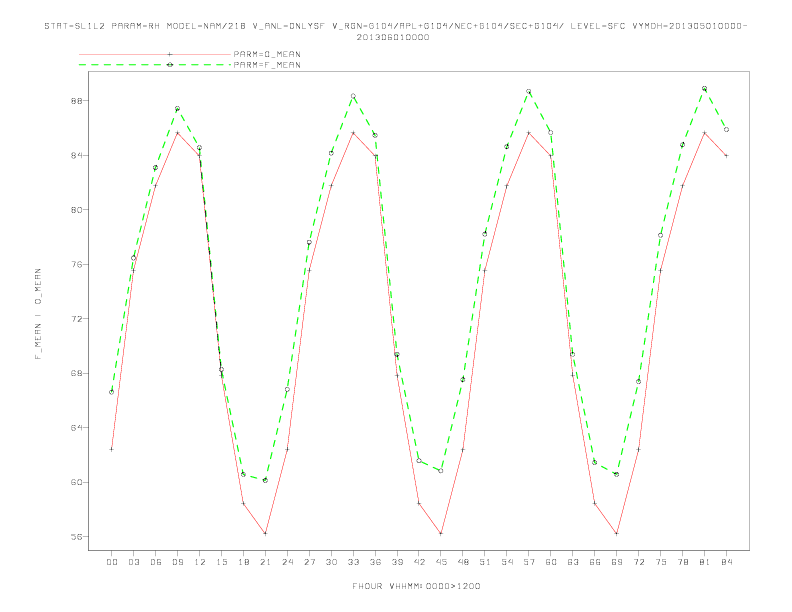Click x-axis forecast hour label 66
Screen dimensions: 792x612
click(595, 562)
